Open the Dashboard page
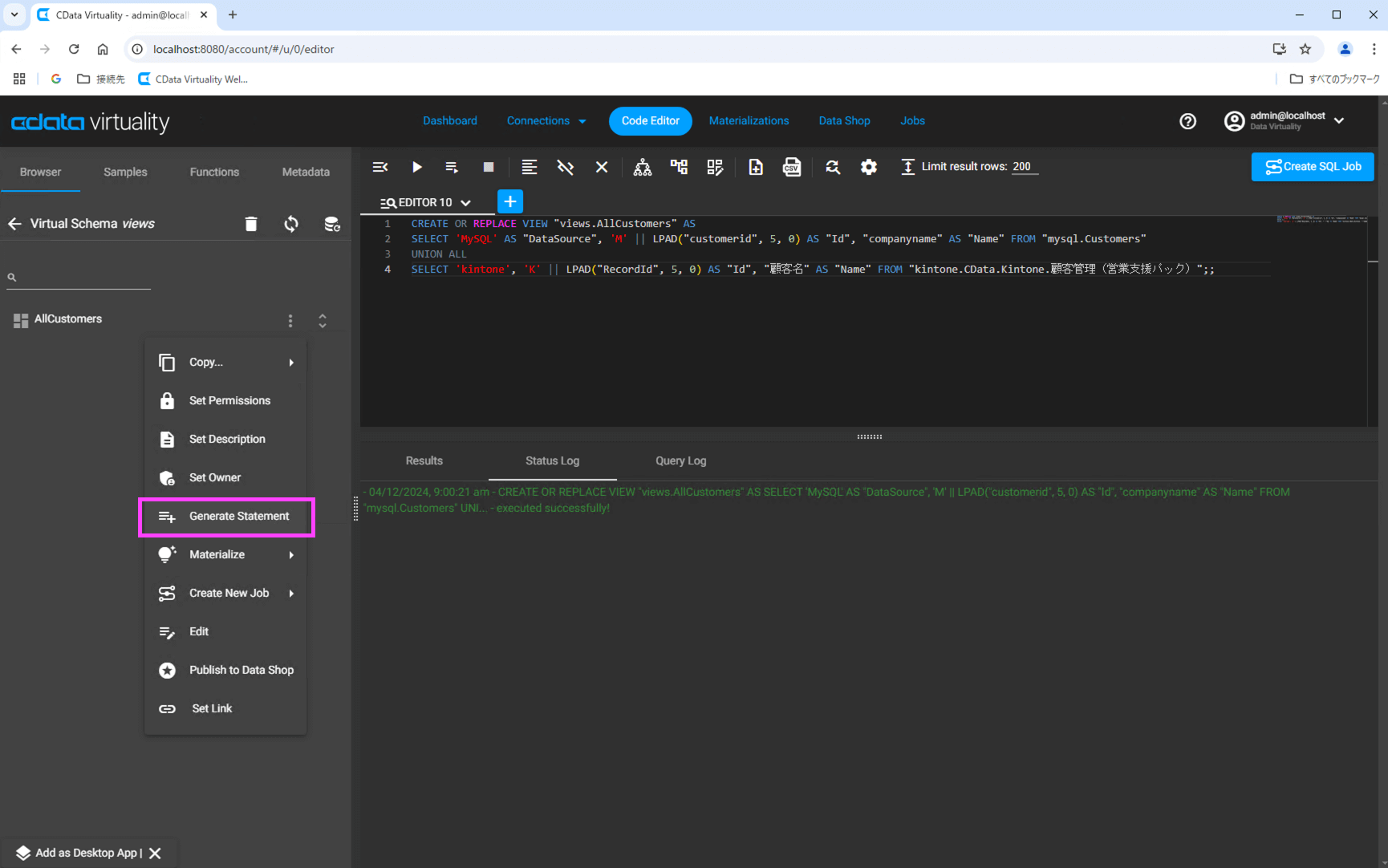 [450, 121]
